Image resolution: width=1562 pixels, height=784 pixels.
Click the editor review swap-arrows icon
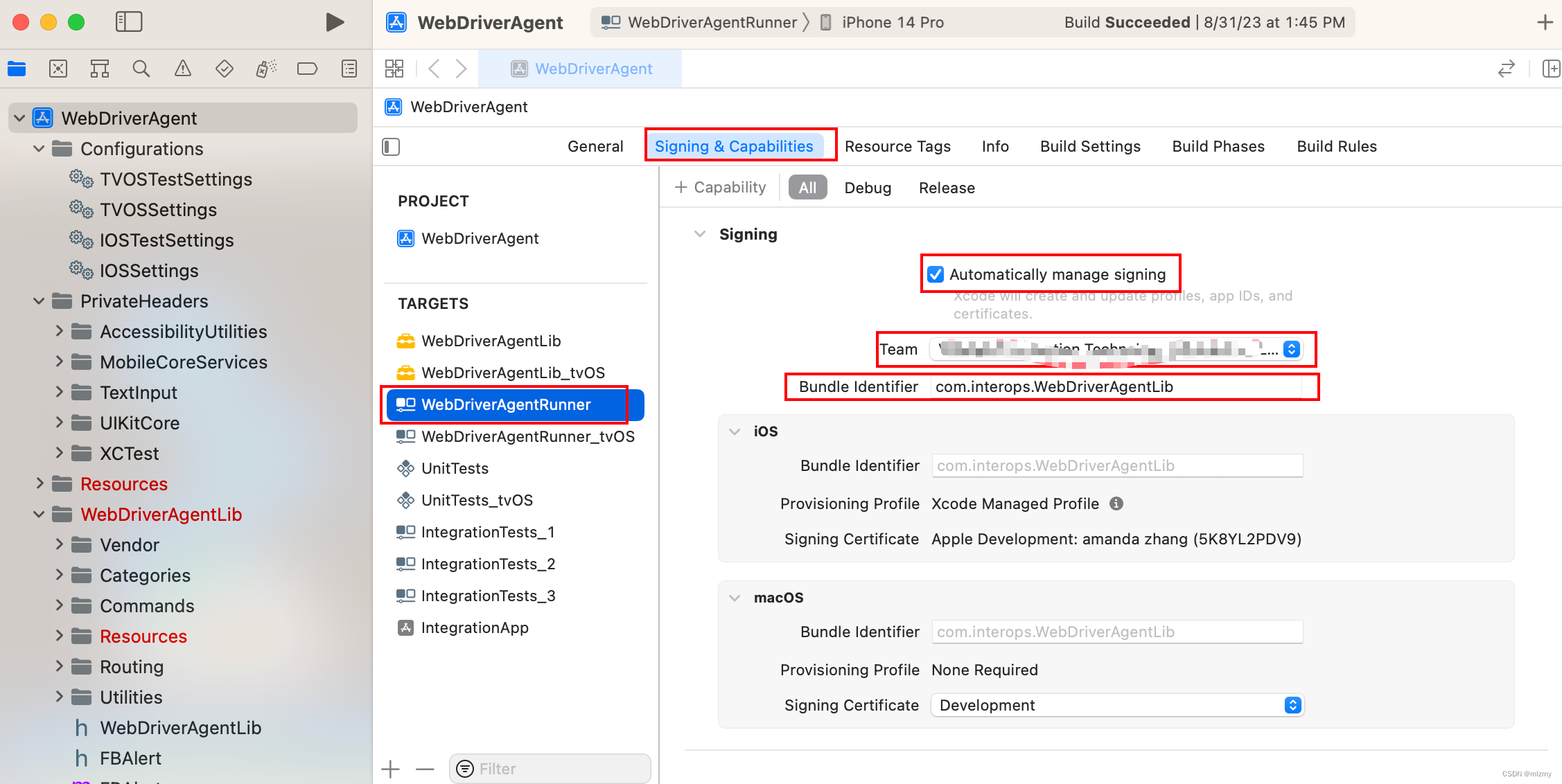tap(1507, 69)
